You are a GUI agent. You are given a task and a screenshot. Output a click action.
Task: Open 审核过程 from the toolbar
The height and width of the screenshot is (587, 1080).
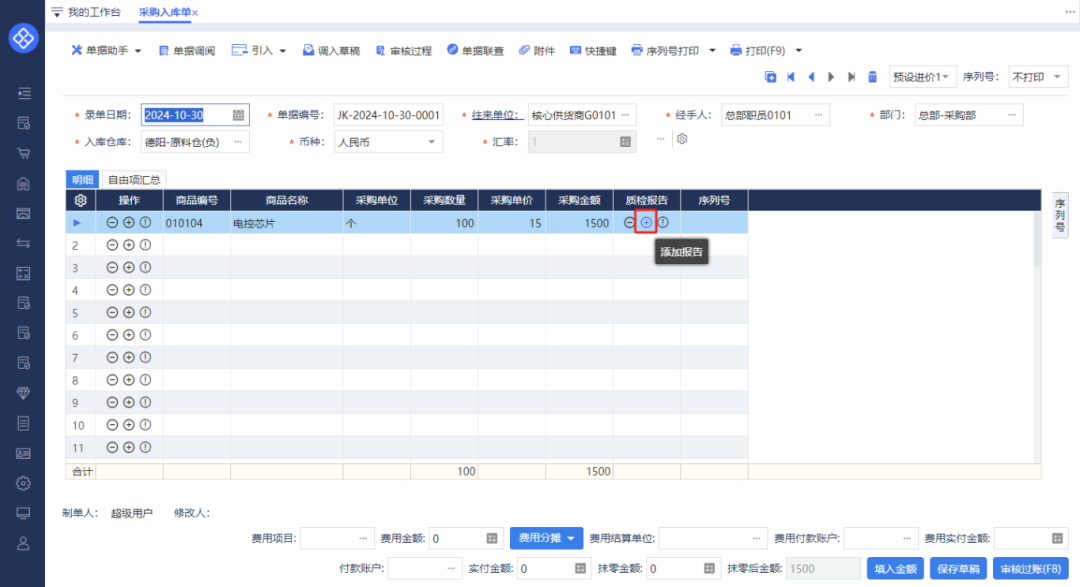[x=404, y=50]
